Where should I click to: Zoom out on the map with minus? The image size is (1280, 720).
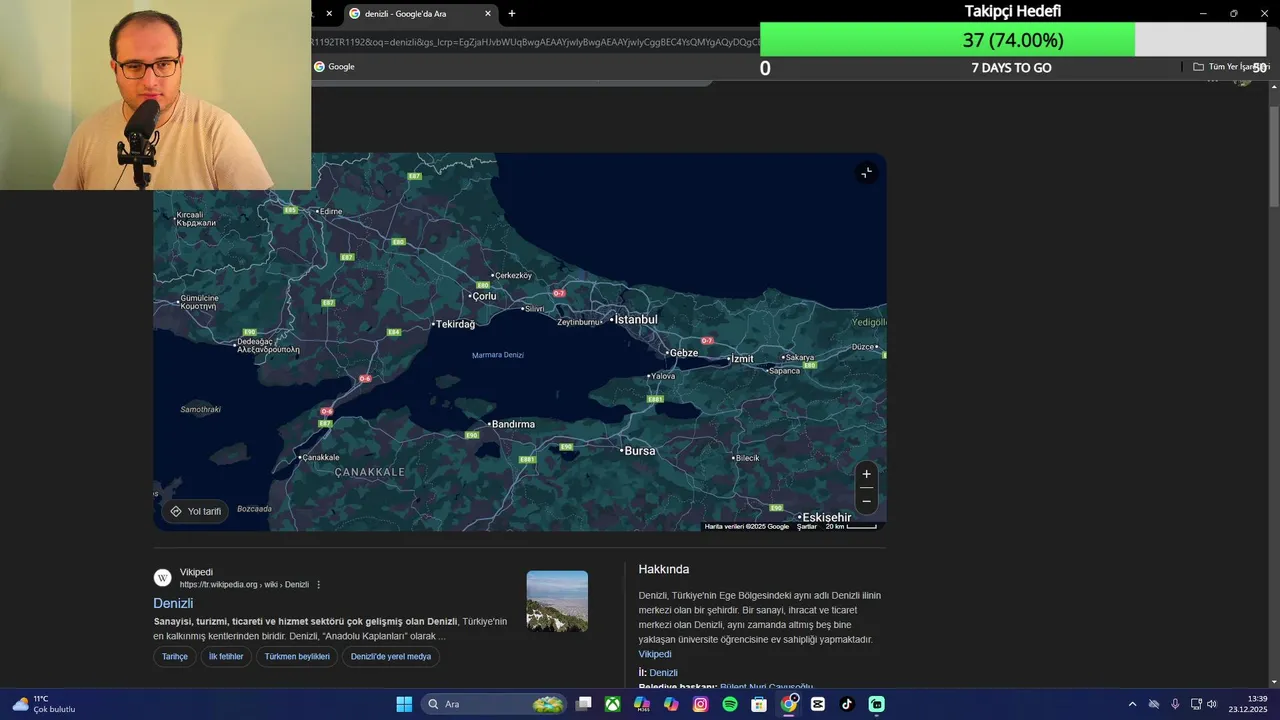(866, 501)
